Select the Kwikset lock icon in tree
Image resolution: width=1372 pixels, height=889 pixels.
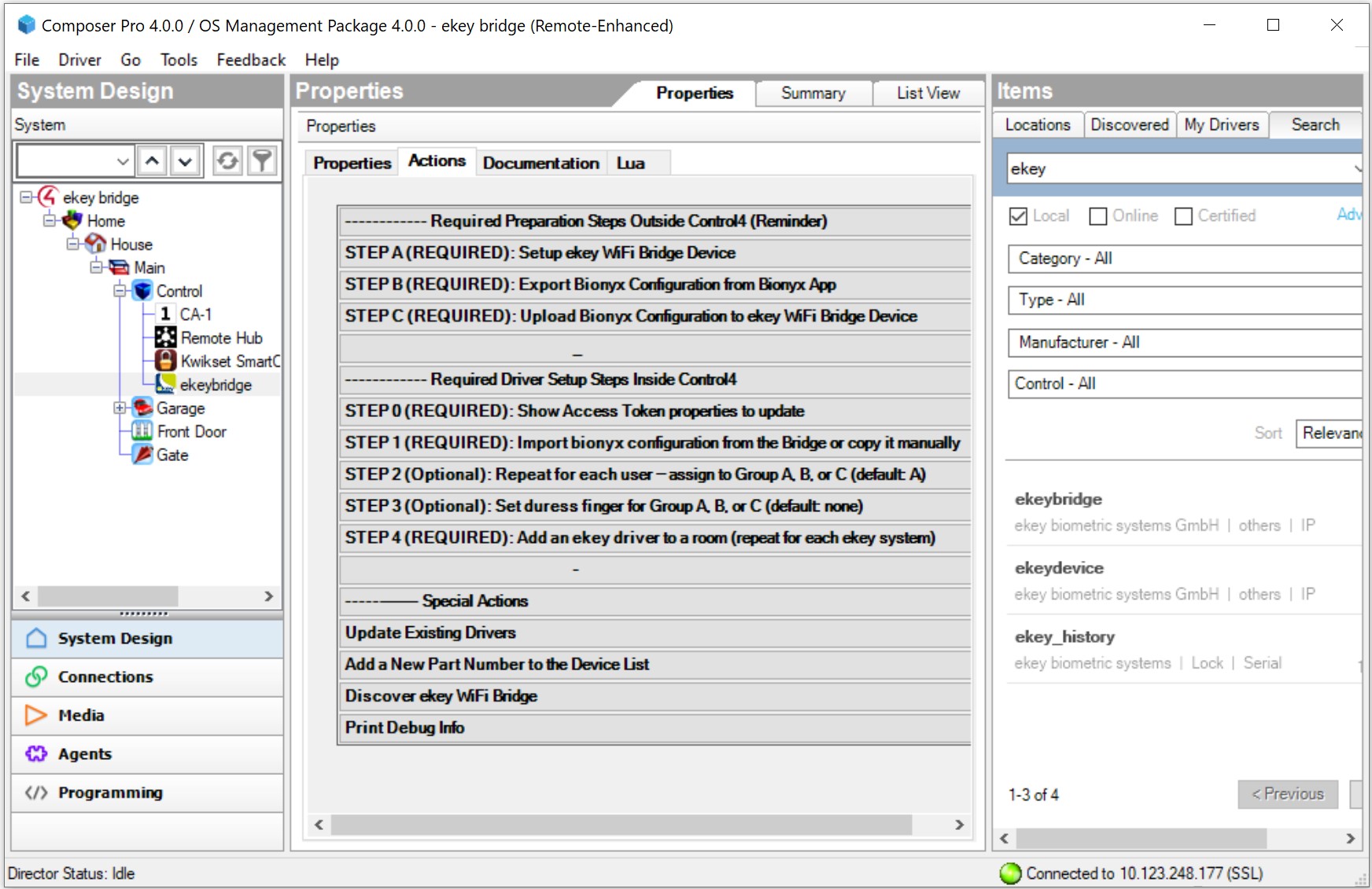tap(165, 361)
